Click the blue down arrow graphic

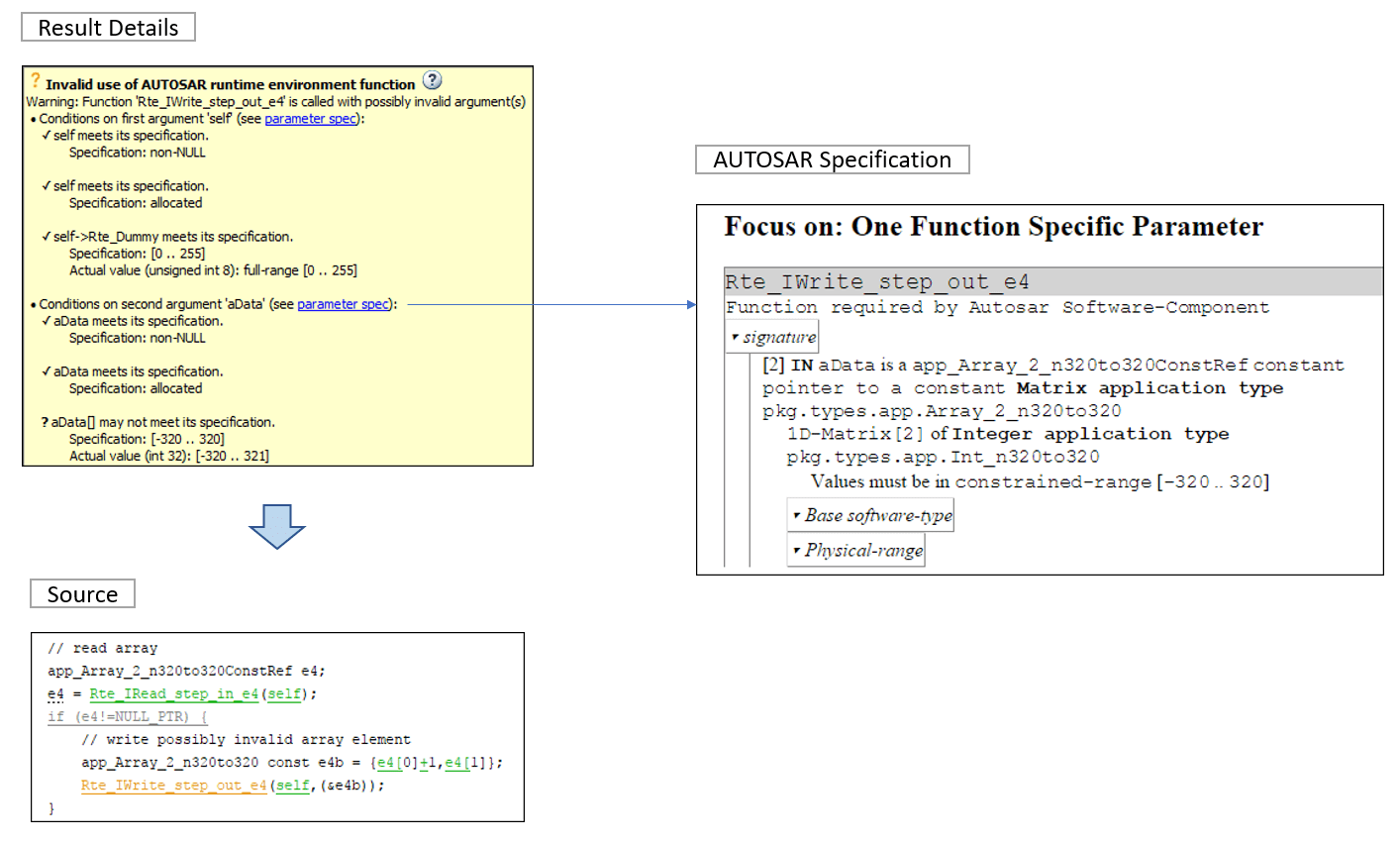(277, 526)
